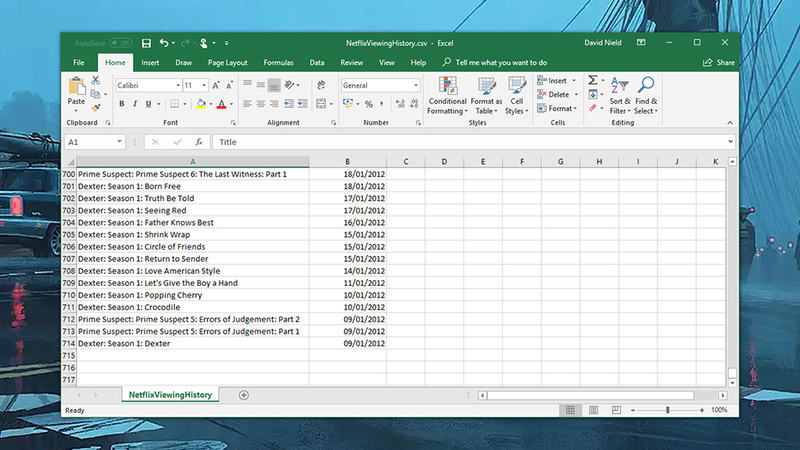Click the zoom slider handle

click(x=667, y=410)
